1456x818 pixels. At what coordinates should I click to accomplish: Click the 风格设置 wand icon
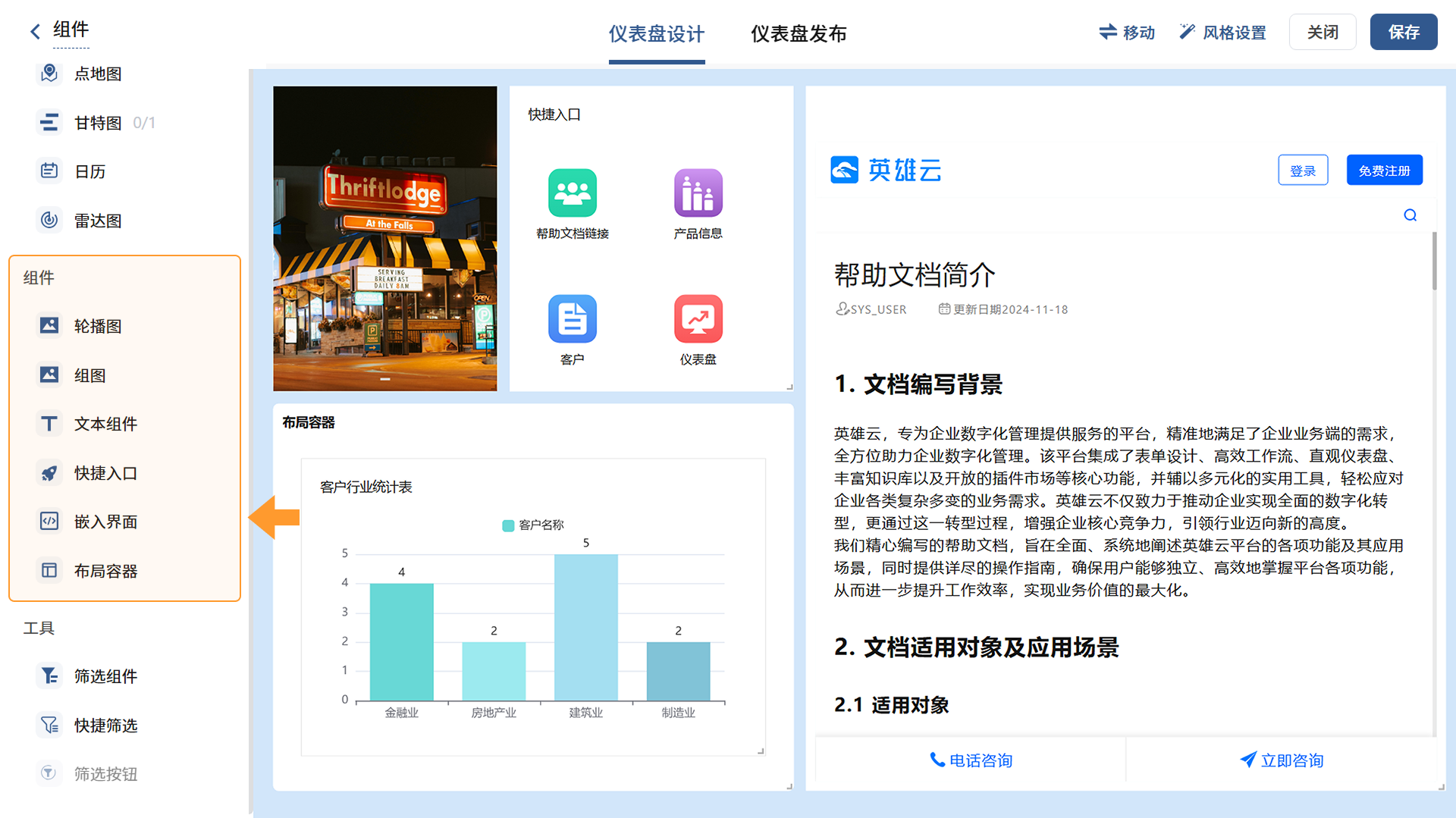tap(1188, 32)
